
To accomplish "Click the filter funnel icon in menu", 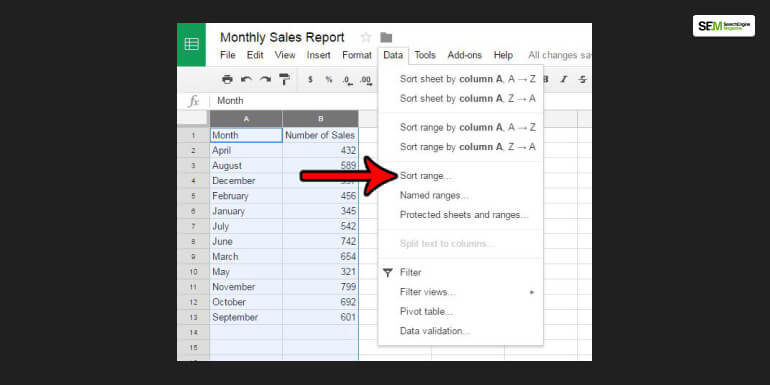I will pyautogui.click(x=388, y=273).
